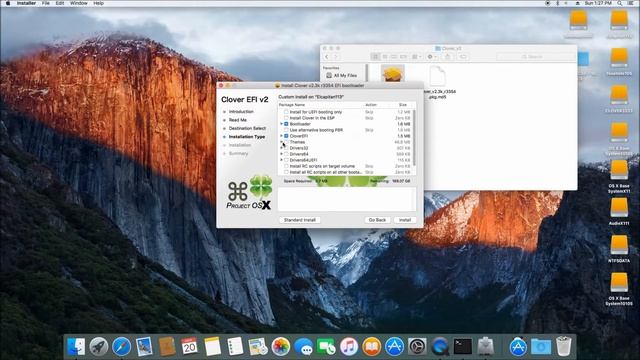Image resolution: width=640 pixels, height=360 pixels.
Task: Open Terminal from the dock
Action: 463,347
